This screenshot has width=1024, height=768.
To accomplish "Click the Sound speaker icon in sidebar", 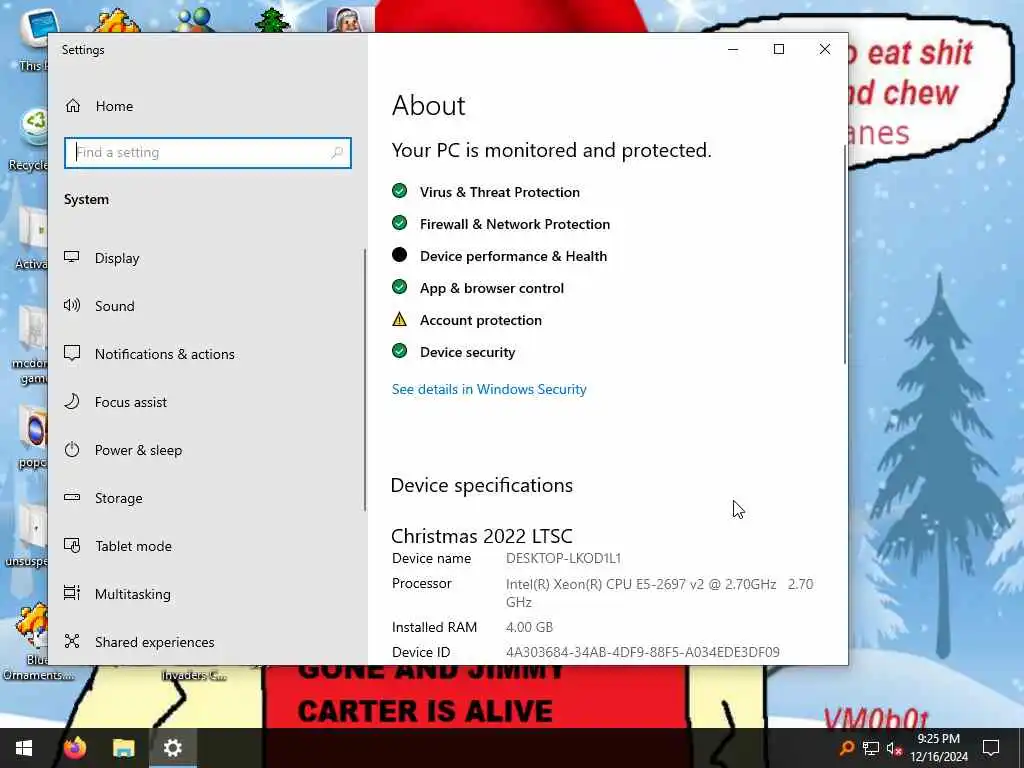I will pos(72,305).
